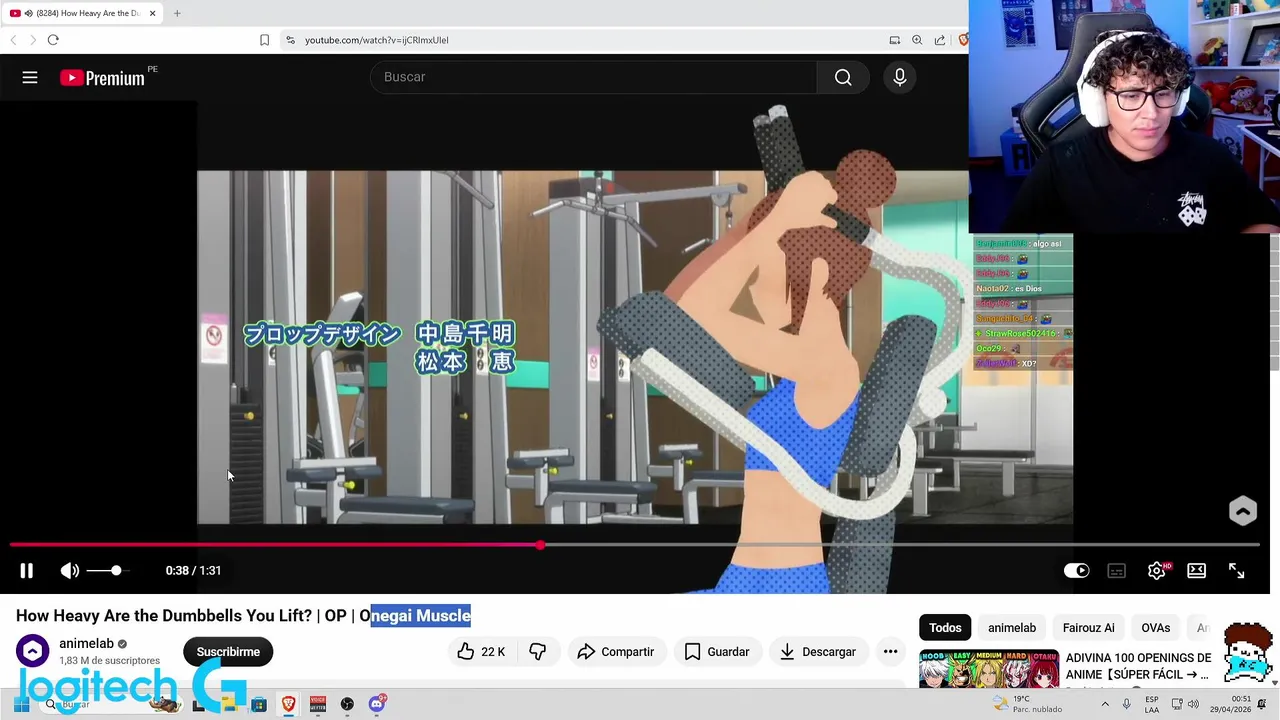Open OBS Studio from the taskbar
Viewport: 1280px width, 720px height.
click(347, 704)
